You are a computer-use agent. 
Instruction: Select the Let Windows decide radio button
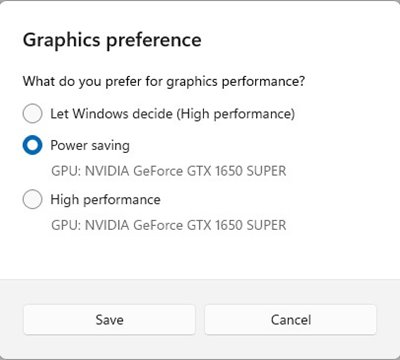point(32,114)
